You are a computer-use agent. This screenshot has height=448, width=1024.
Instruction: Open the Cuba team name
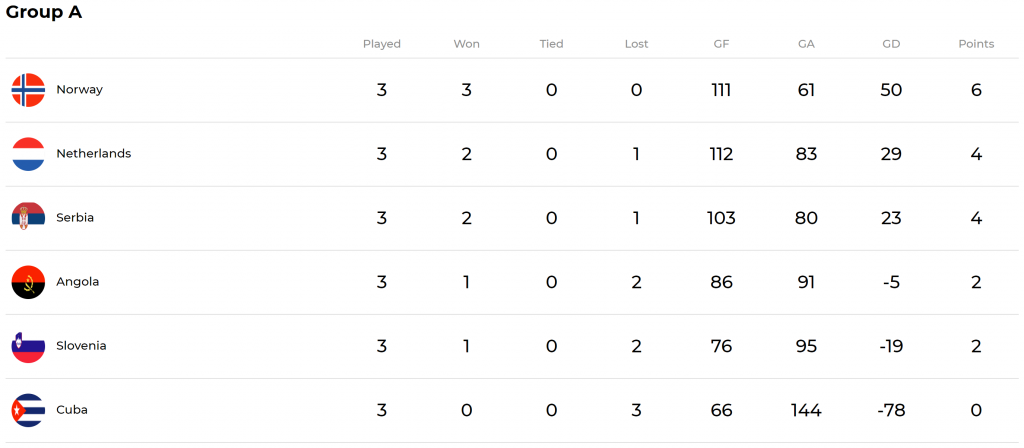point(72,409)
